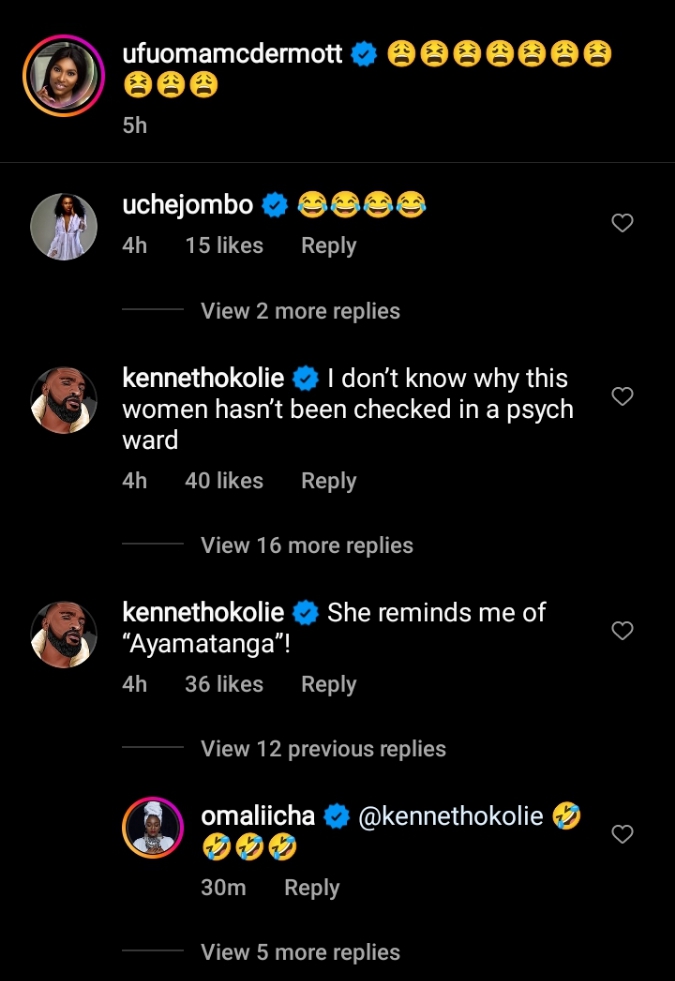
Task: Reply to the psych ward comment
Action: [328, 481]
